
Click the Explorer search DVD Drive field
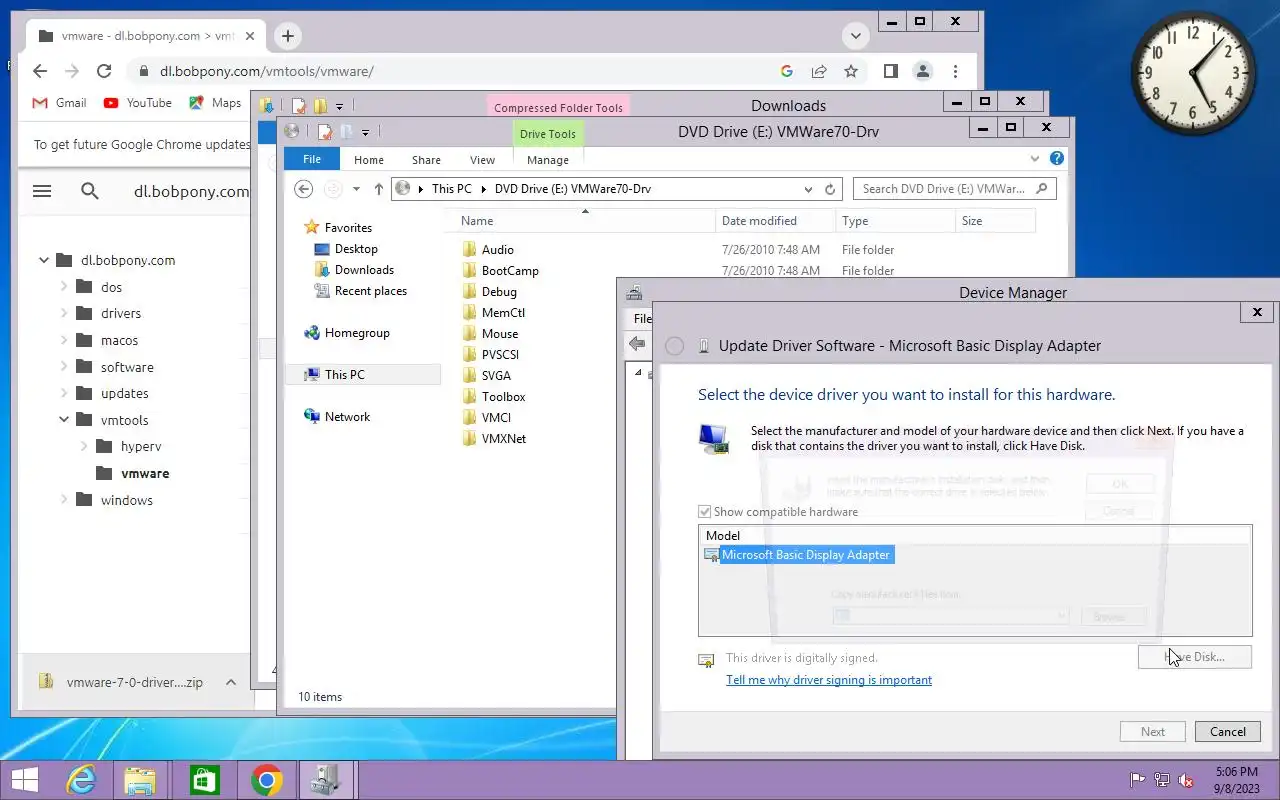pyautogui.click(x=945, y=189)
